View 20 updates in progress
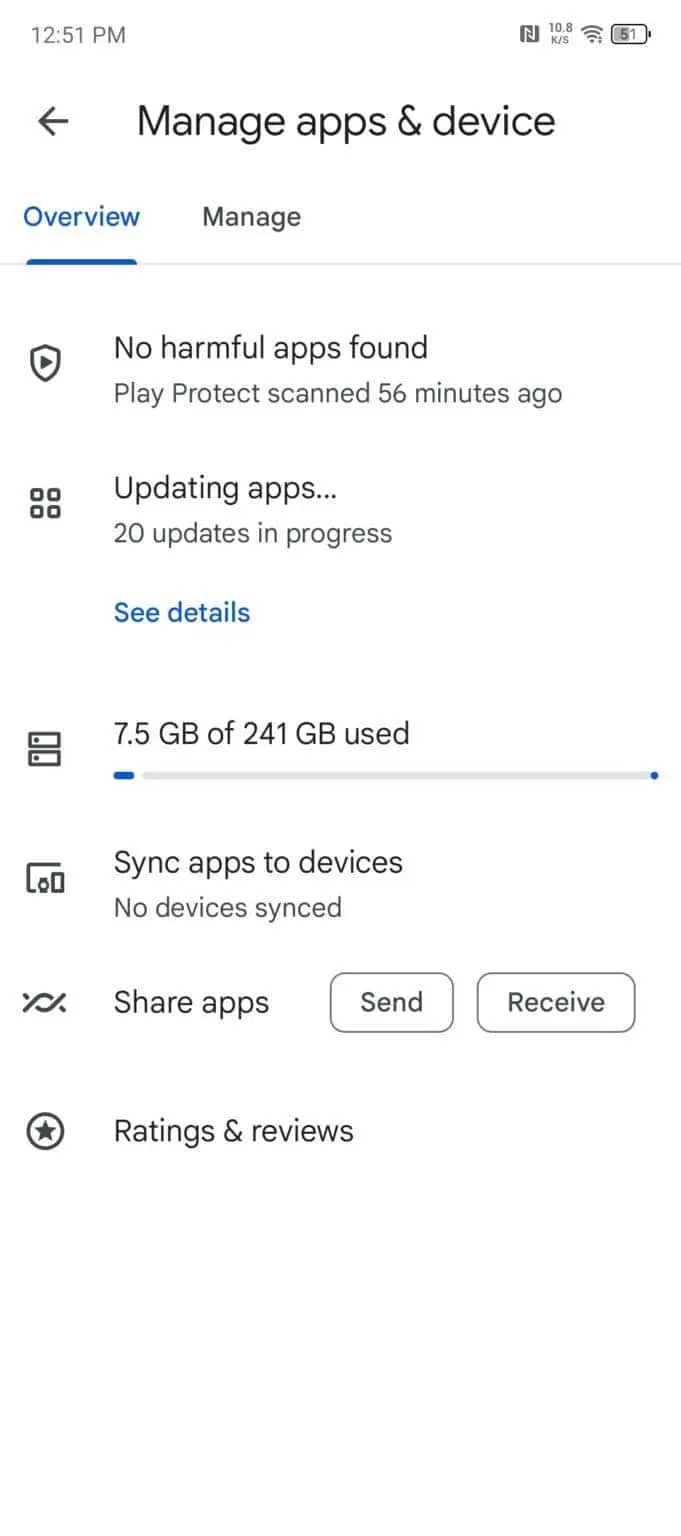The height and width of the screenshot is (1536, 681). point(252,533)
